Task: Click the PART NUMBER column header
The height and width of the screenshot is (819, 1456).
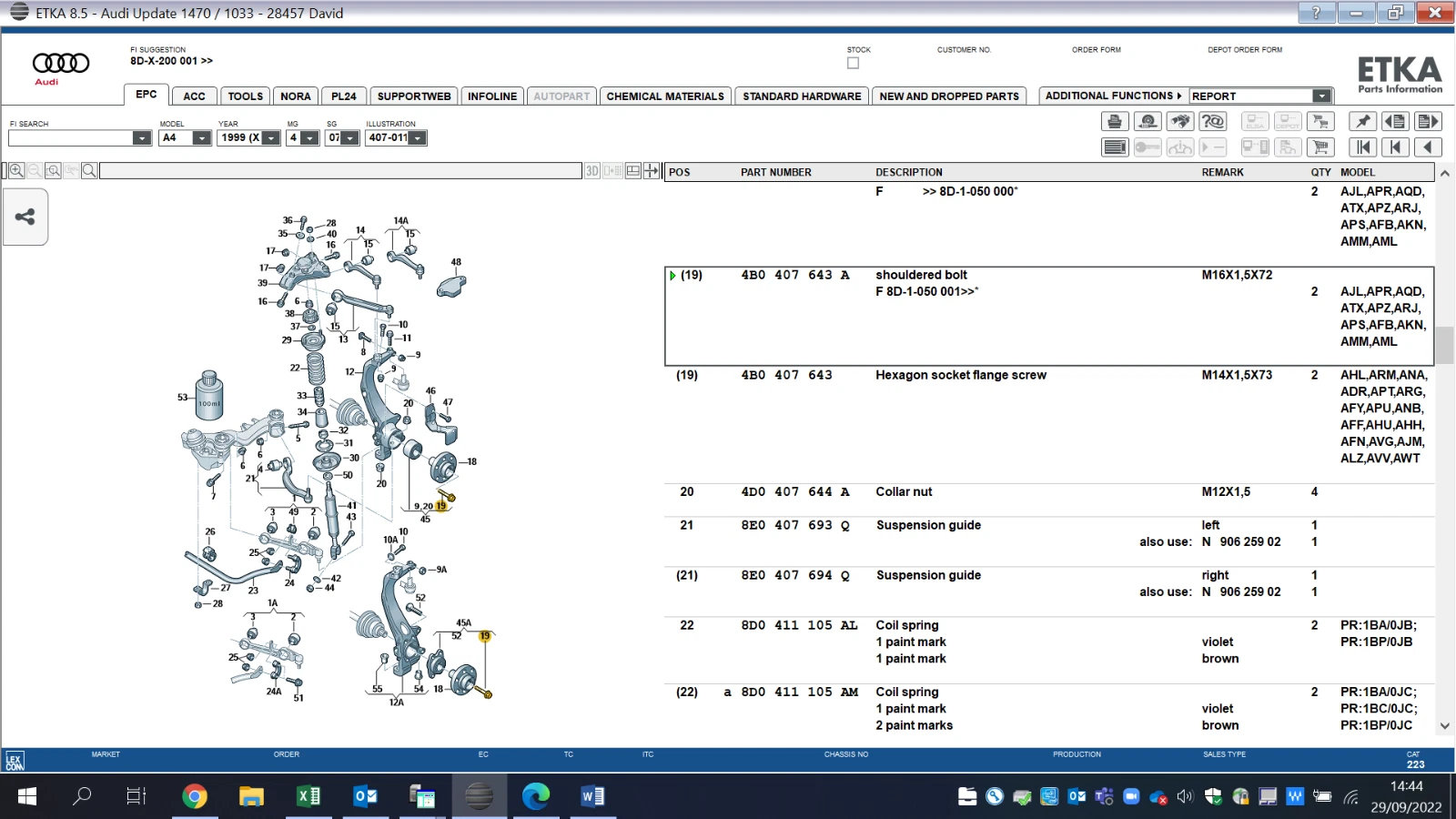Action: [x=776, y=172]
